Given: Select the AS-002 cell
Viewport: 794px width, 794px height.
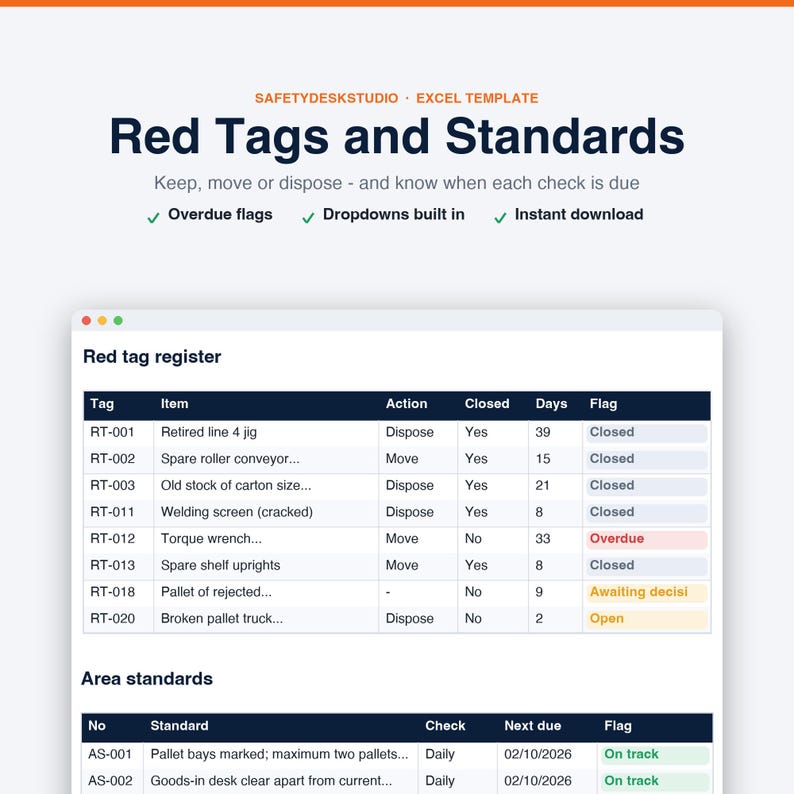Looking at the screenshot, I should pos(112,781).
